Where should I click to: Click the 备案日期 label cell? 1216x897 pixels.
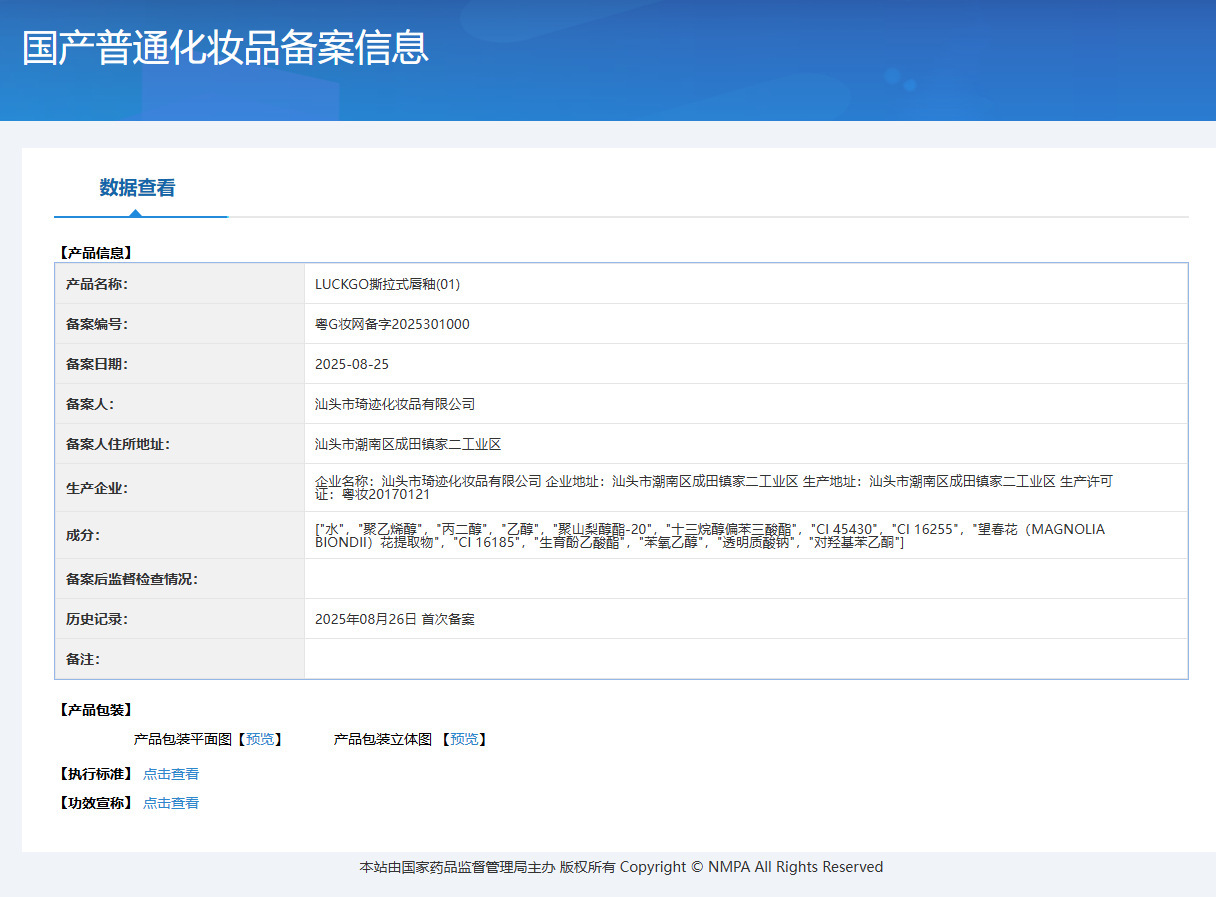click(x=180, y=364)
